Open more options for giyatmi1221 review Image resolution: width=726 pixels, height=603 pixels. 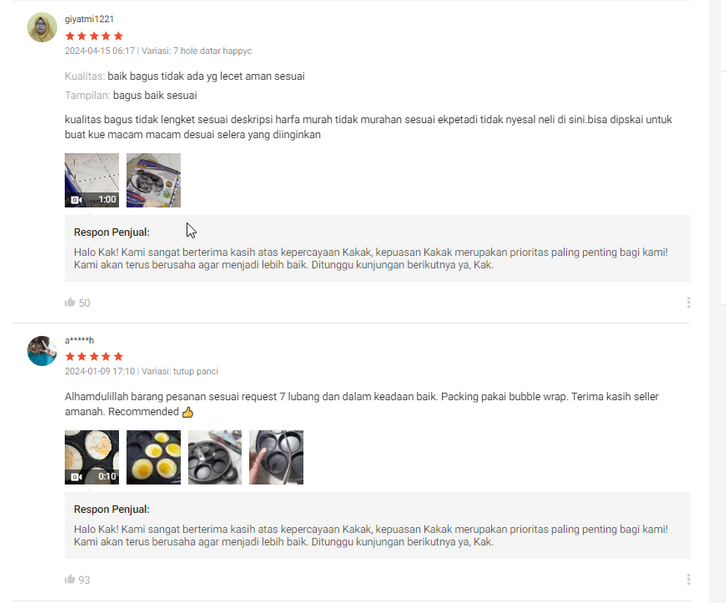688,302
